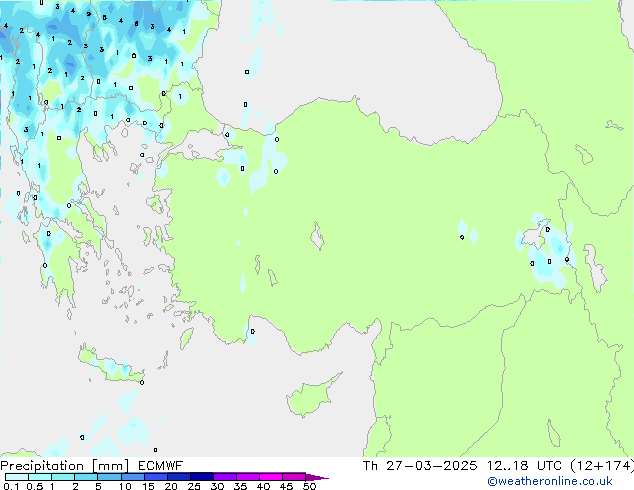Viewport: 634px width, 490px height.
Task: Select the 1–2 mm legend color swatch
Action: tap(63, 477)
